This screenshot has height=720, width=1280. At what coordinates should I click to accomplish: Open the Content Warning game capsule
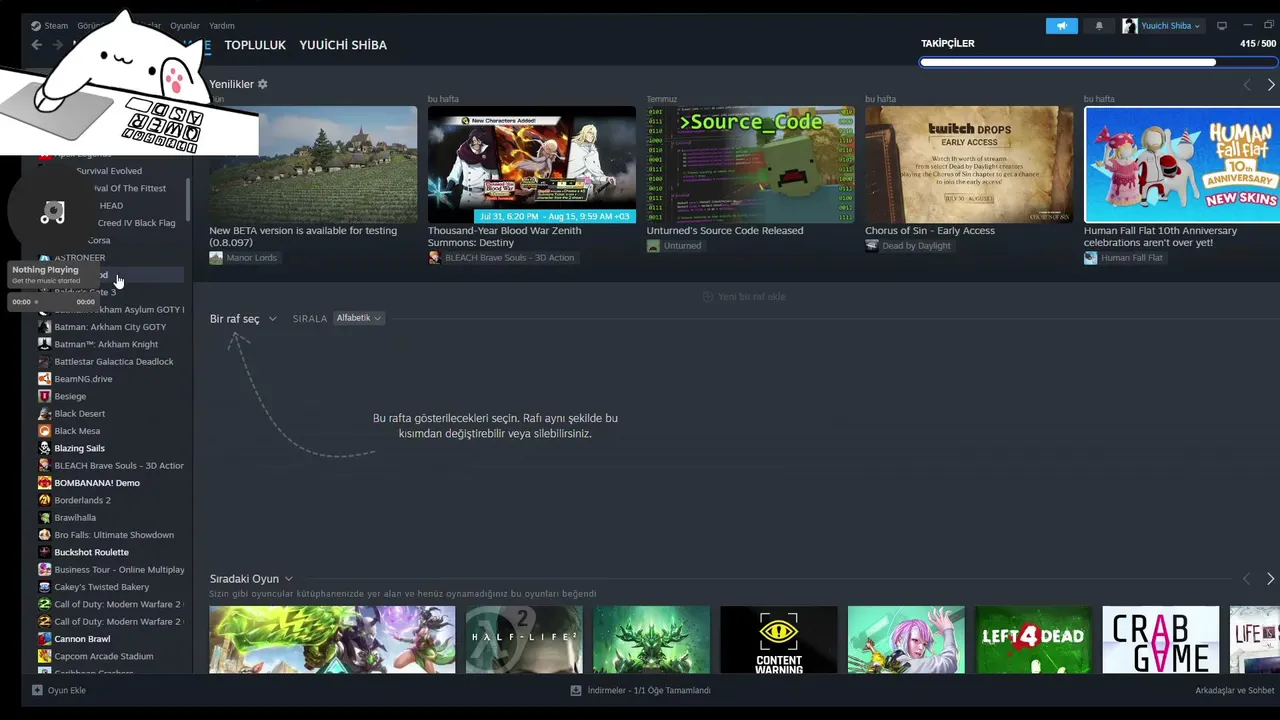coord(779,639)
